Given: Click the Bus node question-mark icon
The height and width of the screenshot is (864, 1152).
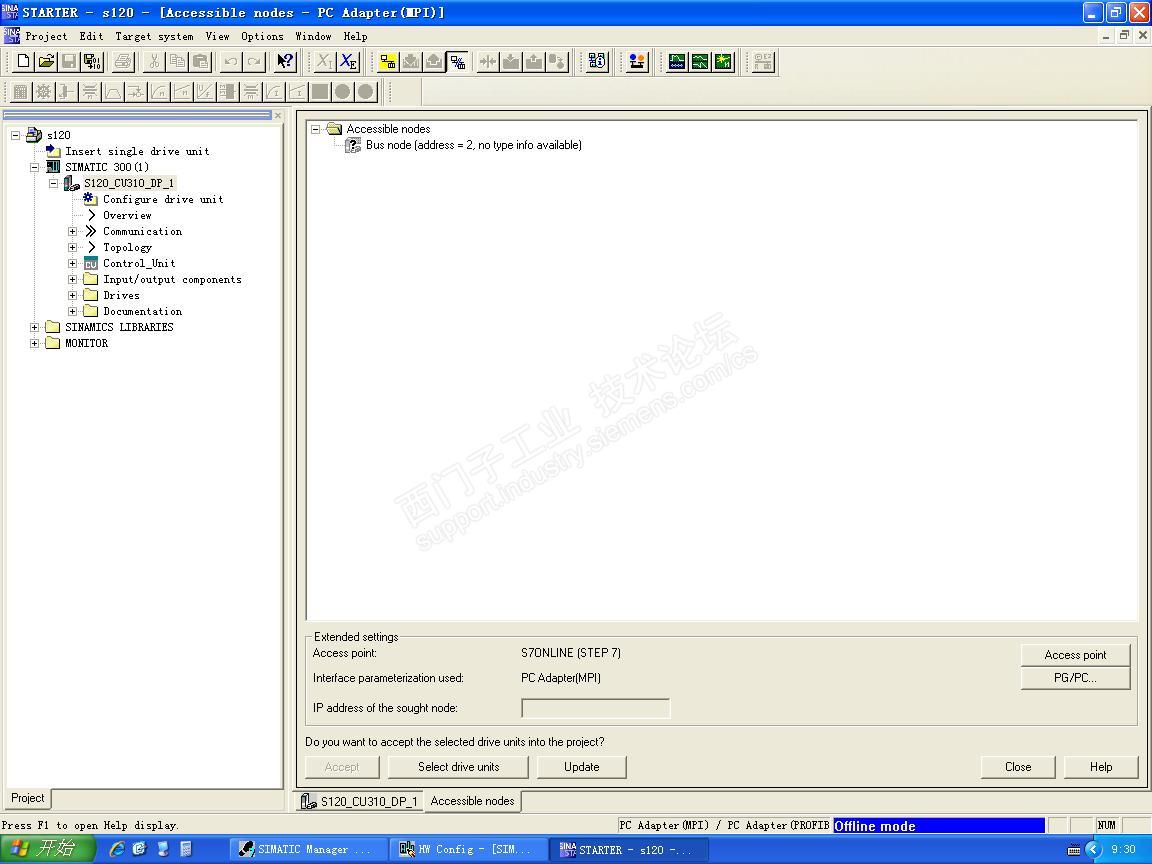Looking at the screenshot, I should click(x=353, y=145).
